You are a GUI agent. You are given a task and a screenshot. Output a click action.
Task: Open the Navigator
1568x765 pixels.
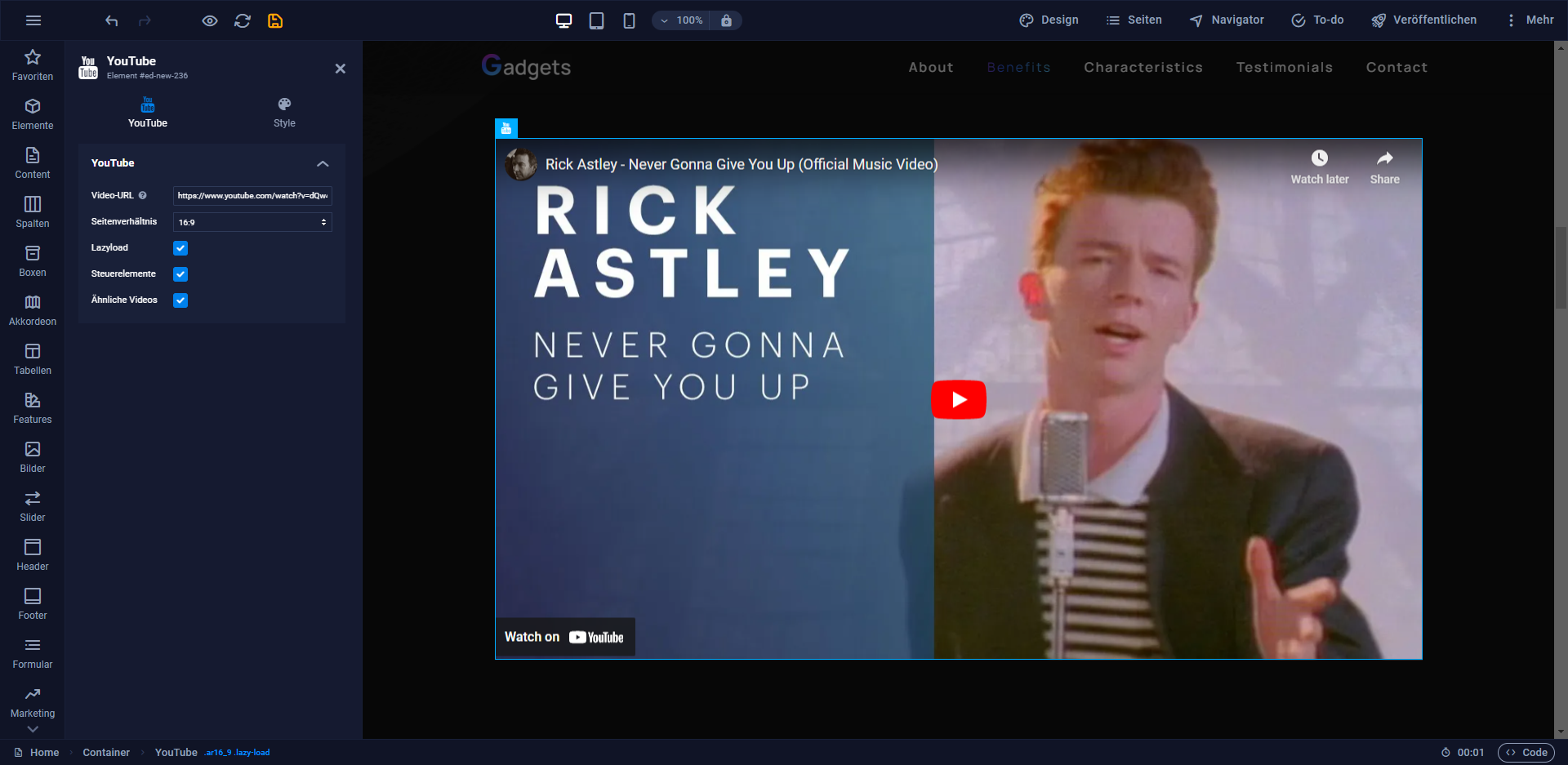coord(1227,20)
